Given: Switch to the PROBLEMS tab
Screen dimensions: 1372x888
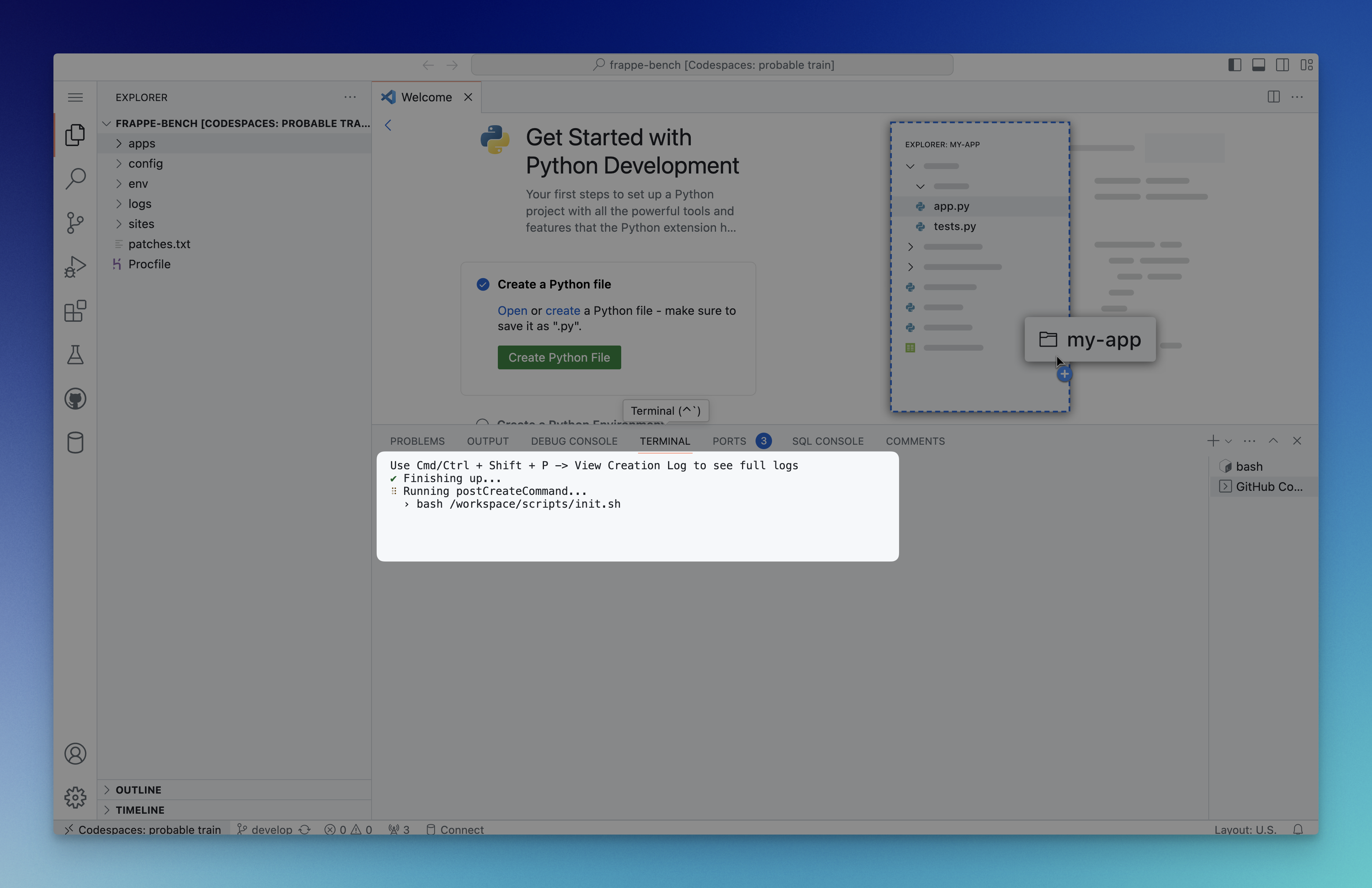Looking at the screenshot, I should pyautogui.click(x=417, y=441).
